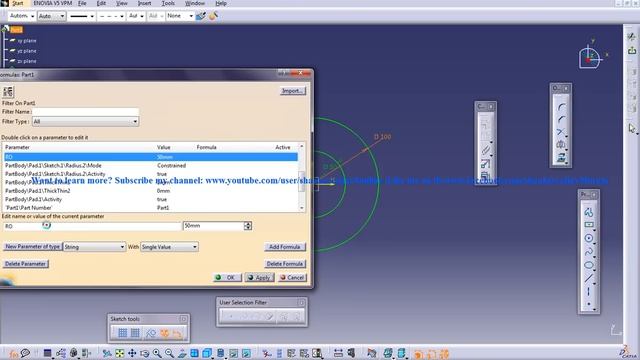Select the Trim tool in Operation toolbar
Screen dimensions: 640x360
(x=562, y=132)
